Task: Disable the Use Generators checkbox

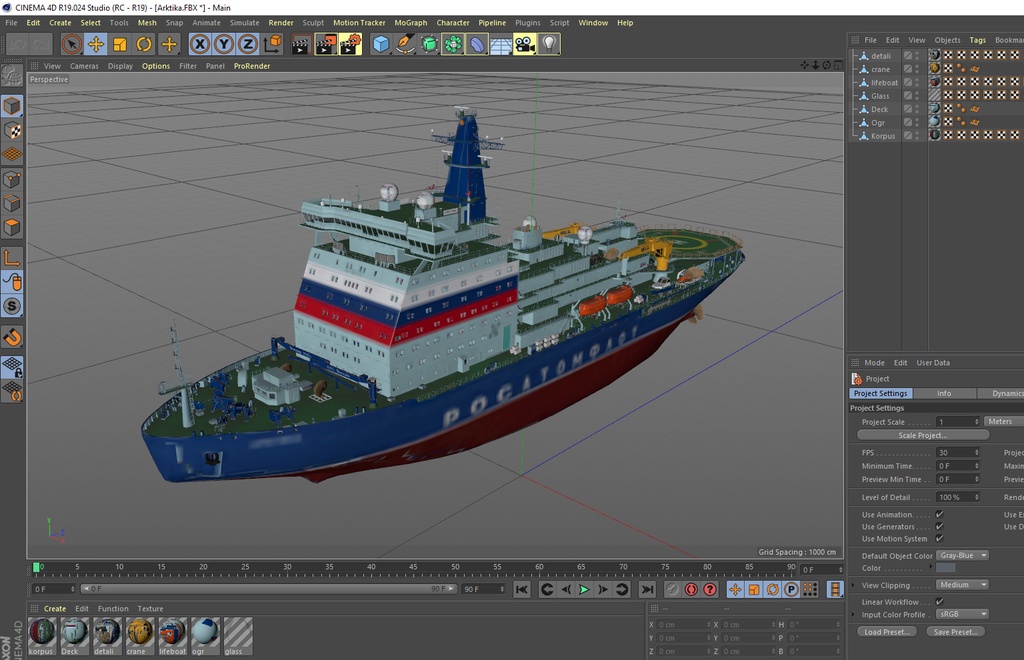Action: click(x=939, y=526)
